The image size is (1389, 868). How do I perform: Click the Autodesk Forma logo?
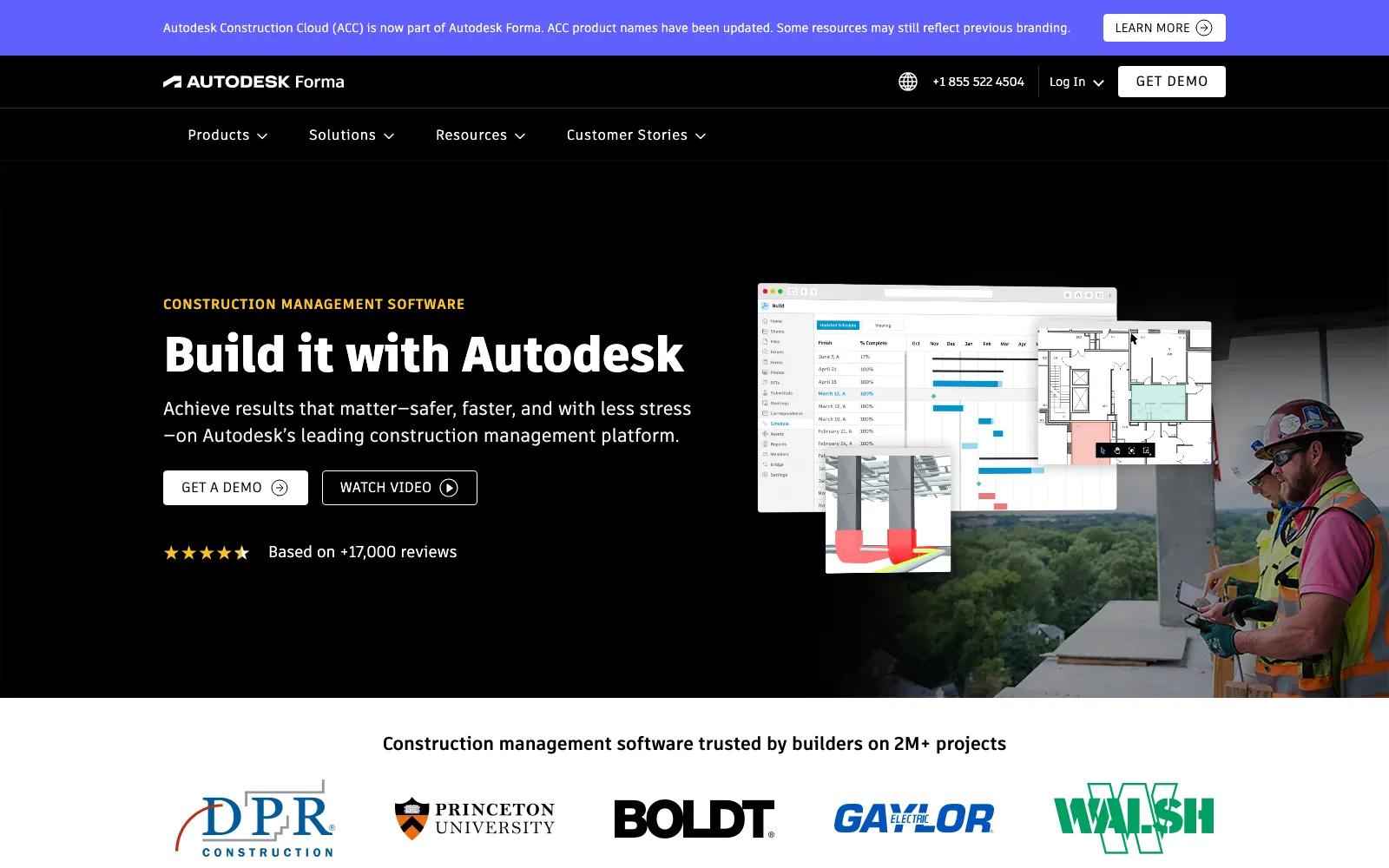coord(253,82)
